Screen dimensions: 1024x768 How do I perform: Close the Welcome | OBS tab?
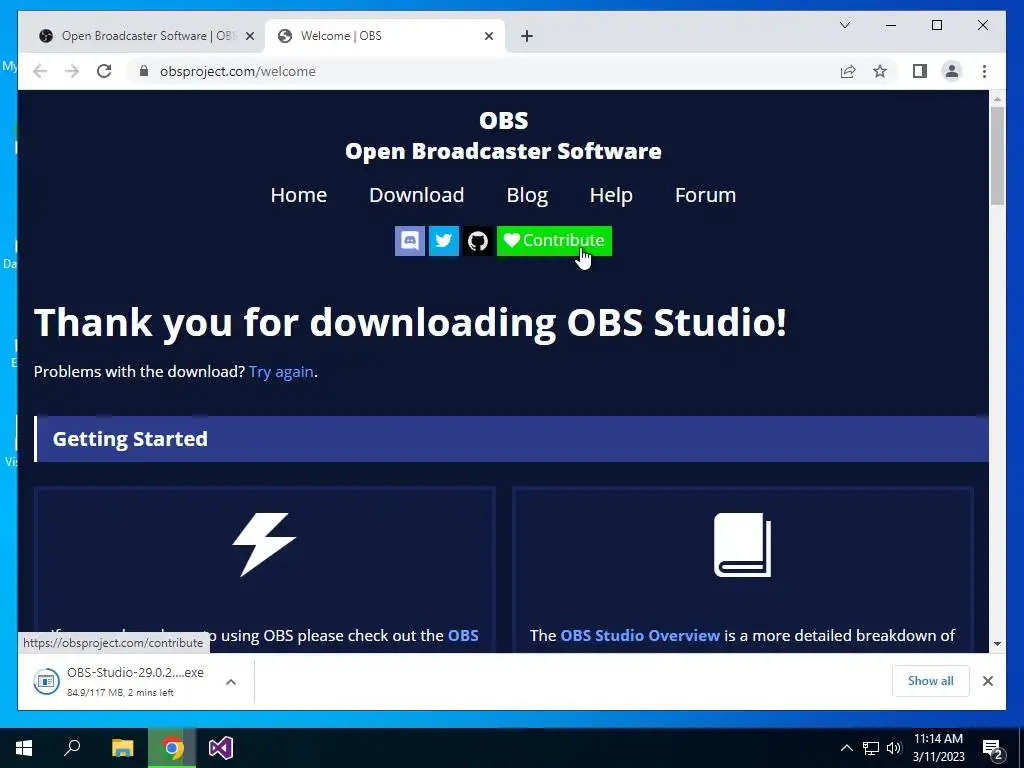pos(488,36)
